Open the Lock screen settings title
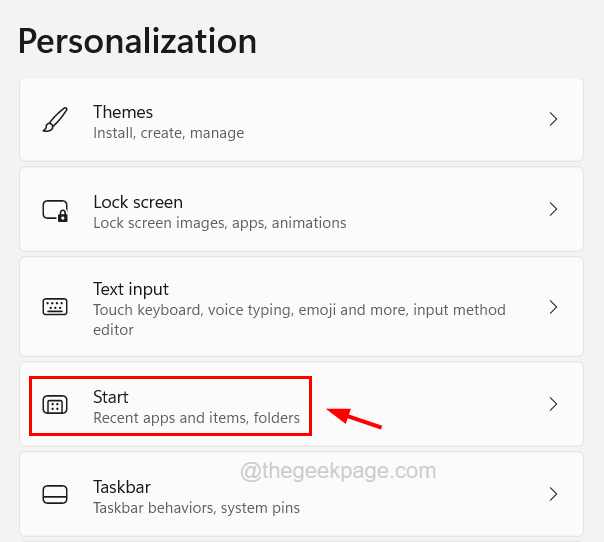The height and width of the screenshot is (542, 604). tap(138, 202)
